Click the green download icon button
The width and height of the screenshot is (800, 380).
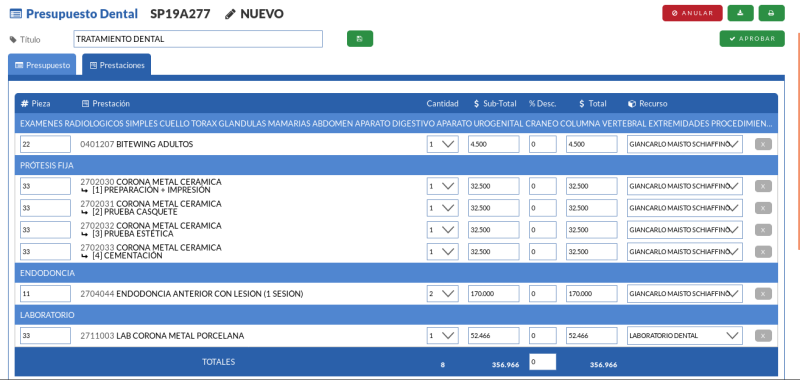click(740, 13)
